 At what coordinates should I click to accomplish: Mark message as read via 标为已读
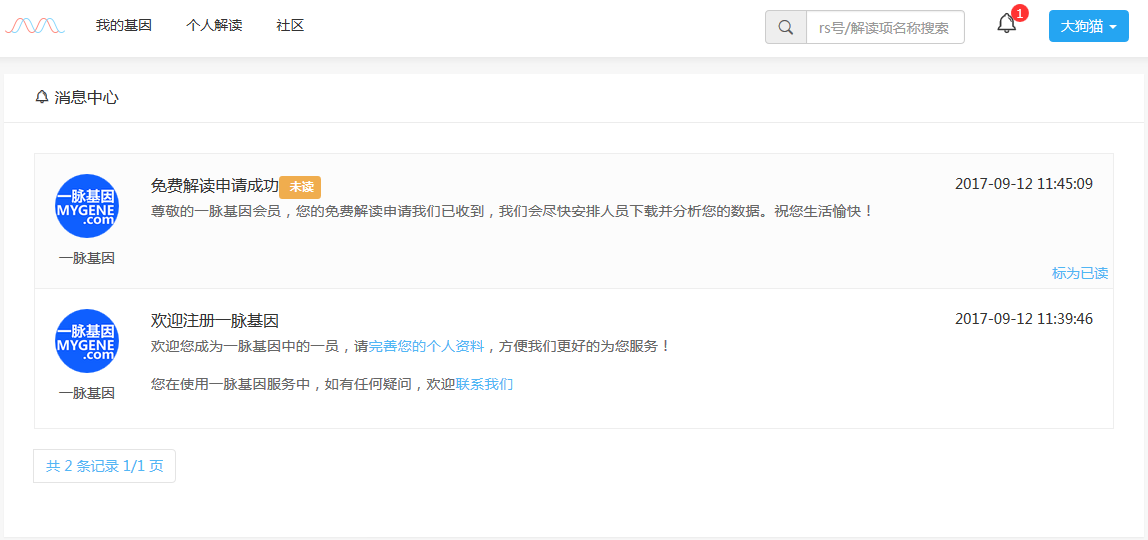click(1080, 274)
